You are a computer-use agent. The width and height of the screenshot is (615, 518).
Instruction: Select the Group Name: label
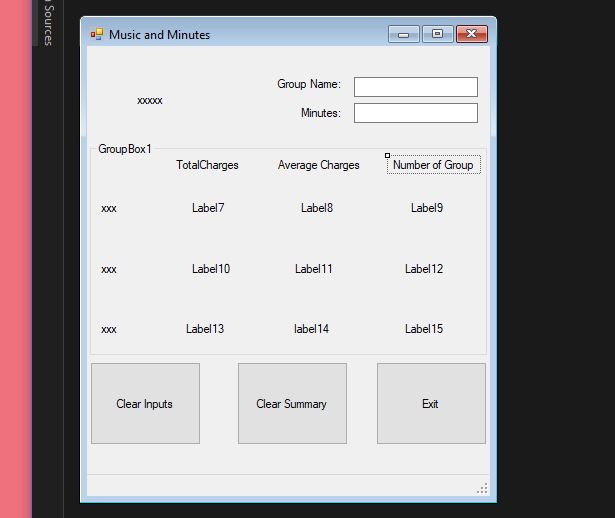click(309, 84)
